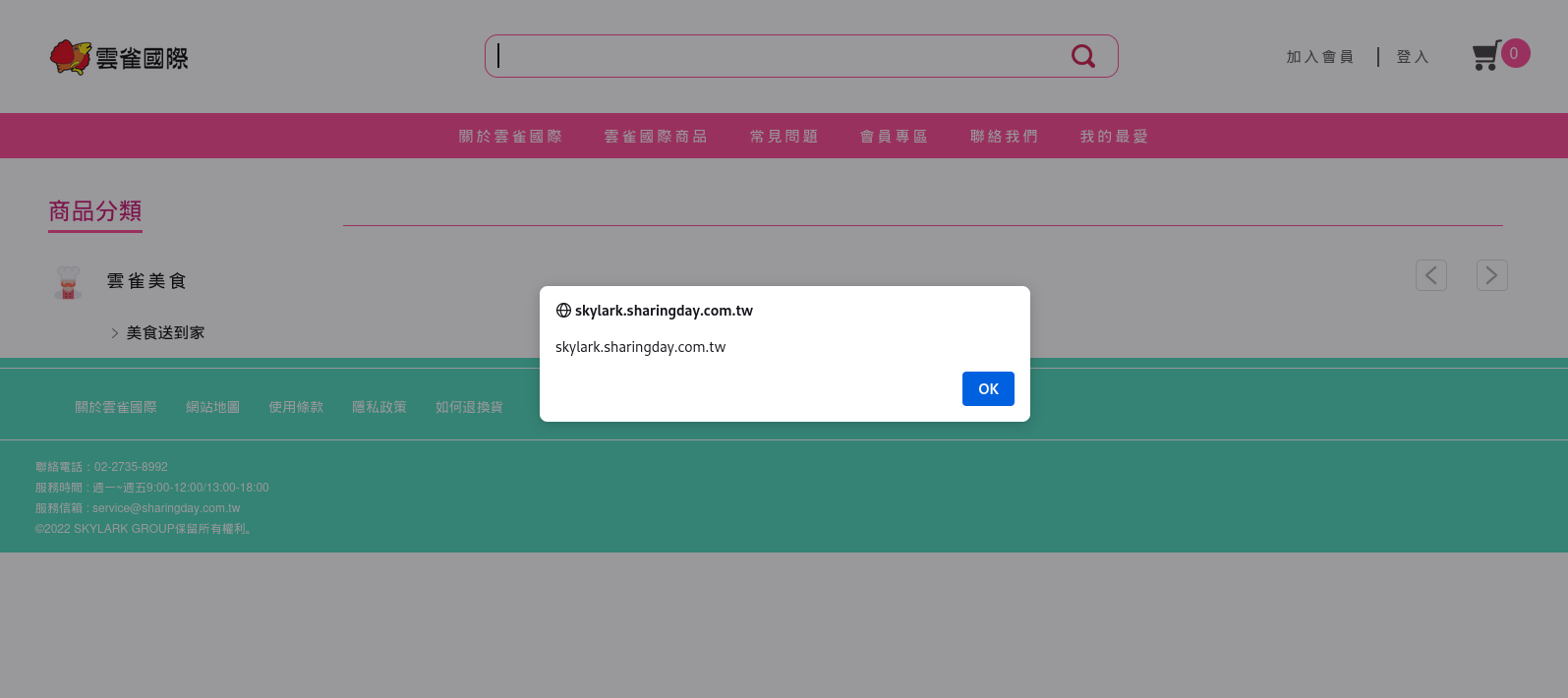Open the 雲雀國際商品 nav menu item
The height and width of the screenshot is (698, 1568).
click(656, 137)
